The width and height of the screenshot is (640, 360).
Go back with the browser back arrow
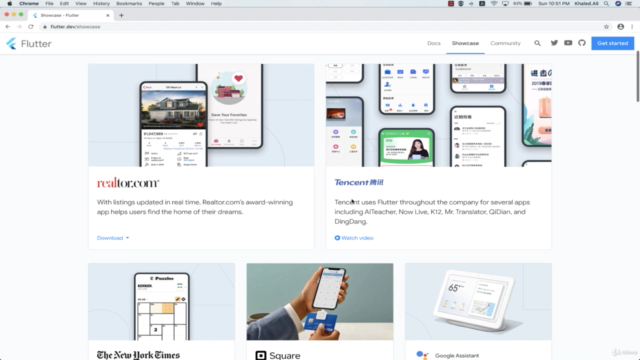[8, 27]
